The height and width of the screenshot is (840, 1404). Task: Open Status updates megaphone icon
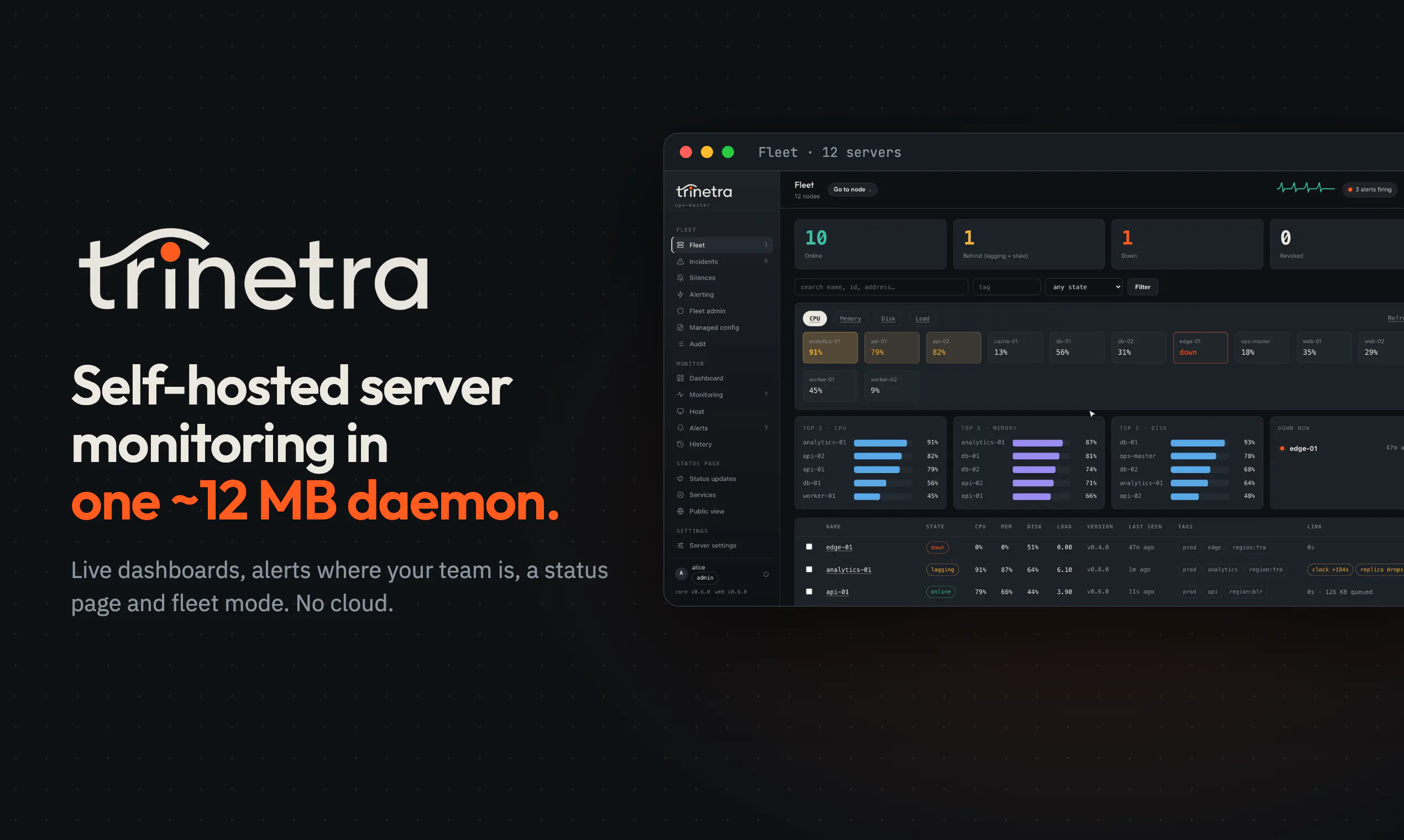coord(680,479)
